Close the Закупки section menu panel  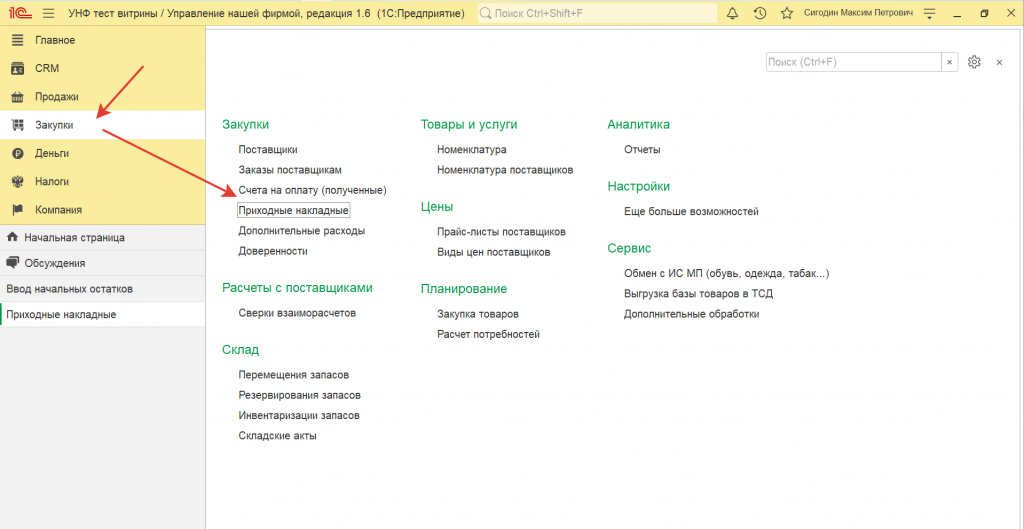coord(999,62)
